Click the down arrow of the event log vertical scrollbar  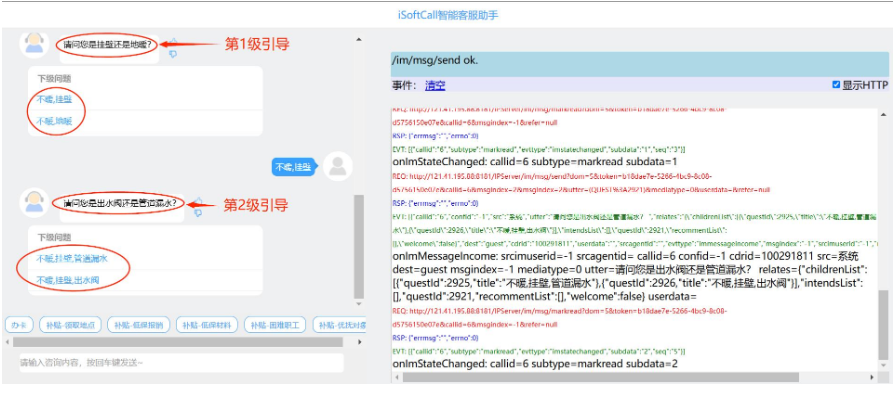[x=883, y=366]
